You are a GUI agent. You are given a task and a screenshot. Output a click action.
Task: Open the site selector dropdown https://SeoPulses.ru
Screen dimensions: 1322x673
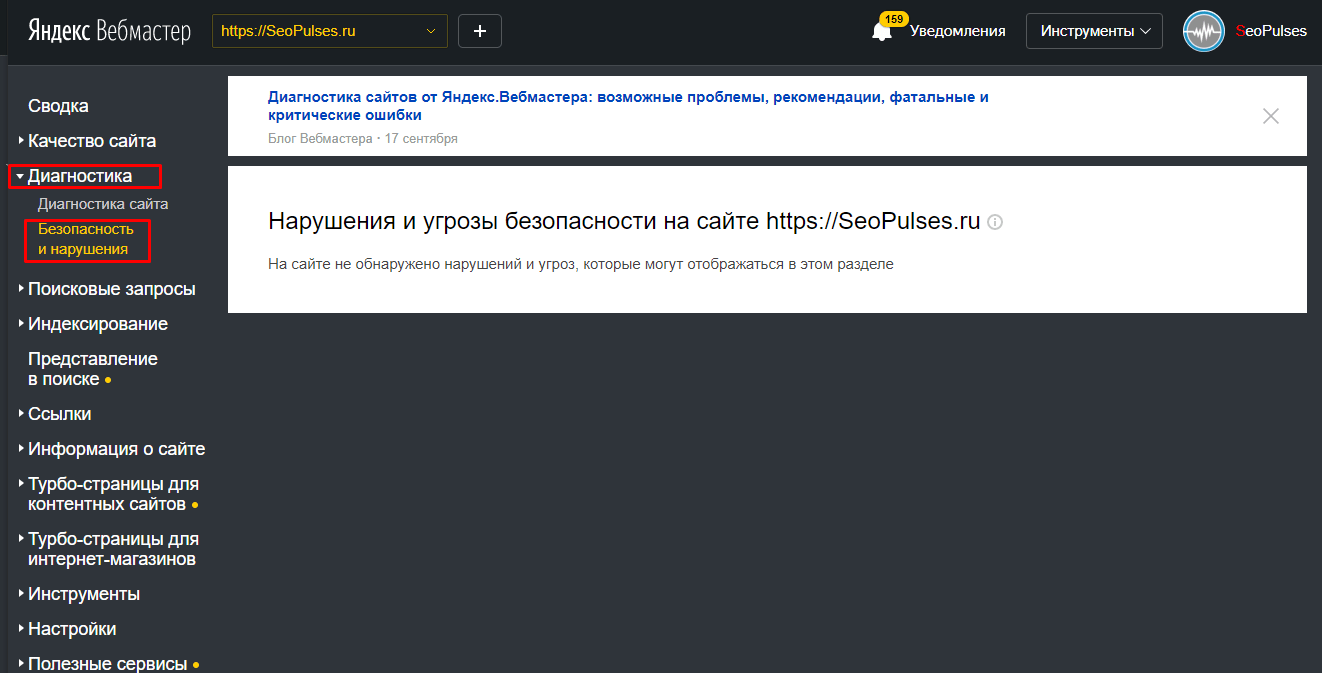pyautogui.click(x=330, y=31)
